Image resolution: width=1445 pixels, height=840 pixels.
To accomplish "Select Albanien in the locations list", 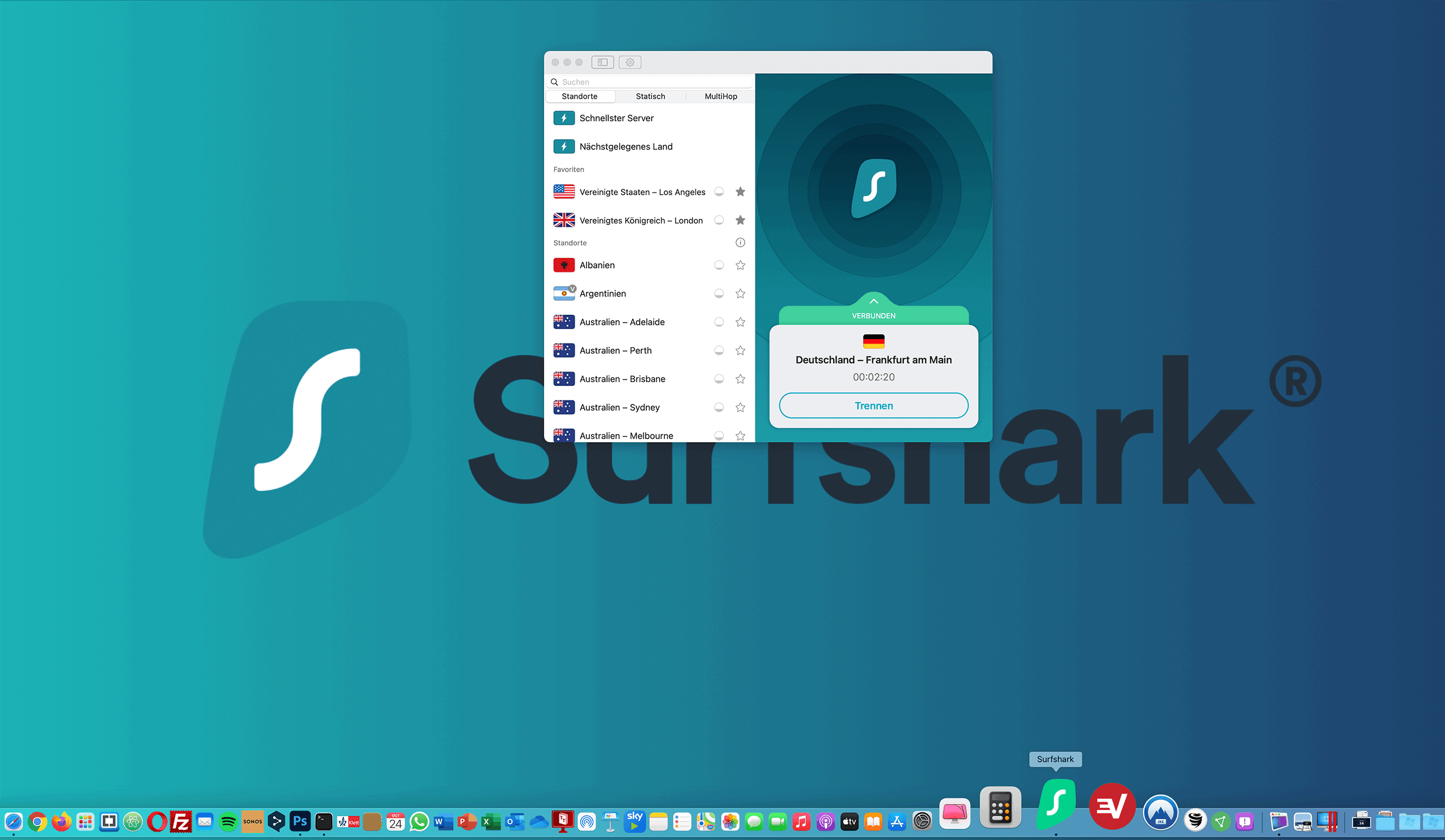I will point(649,265).
